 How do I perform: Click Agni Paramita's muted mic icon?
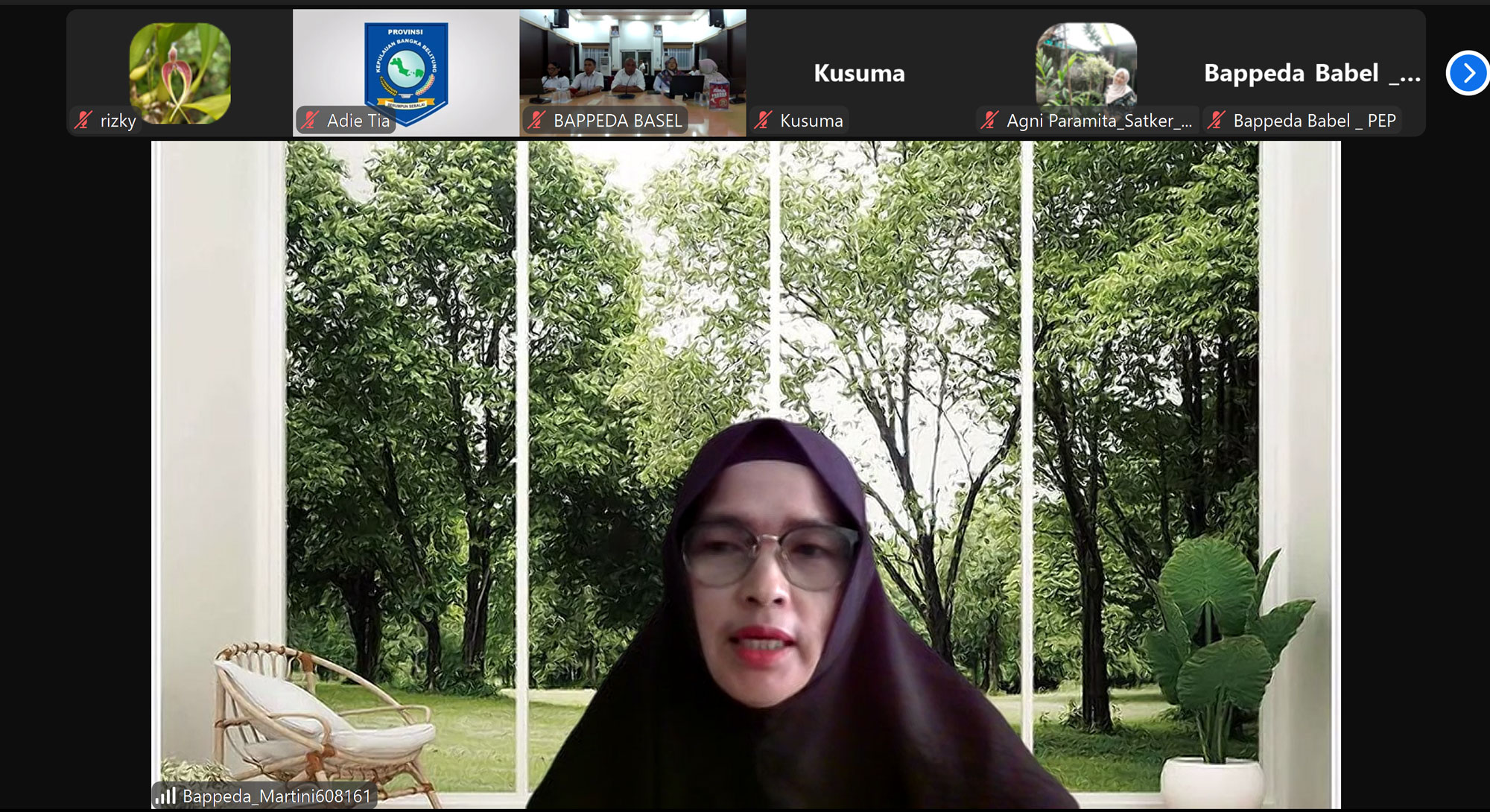click(989, 120)
